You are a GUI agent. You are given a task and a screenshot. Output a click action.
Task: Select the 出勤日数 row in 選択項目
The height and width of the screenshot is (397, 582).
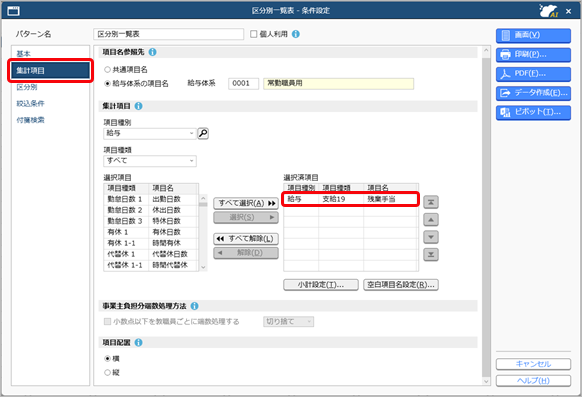[x=151, y=200]
